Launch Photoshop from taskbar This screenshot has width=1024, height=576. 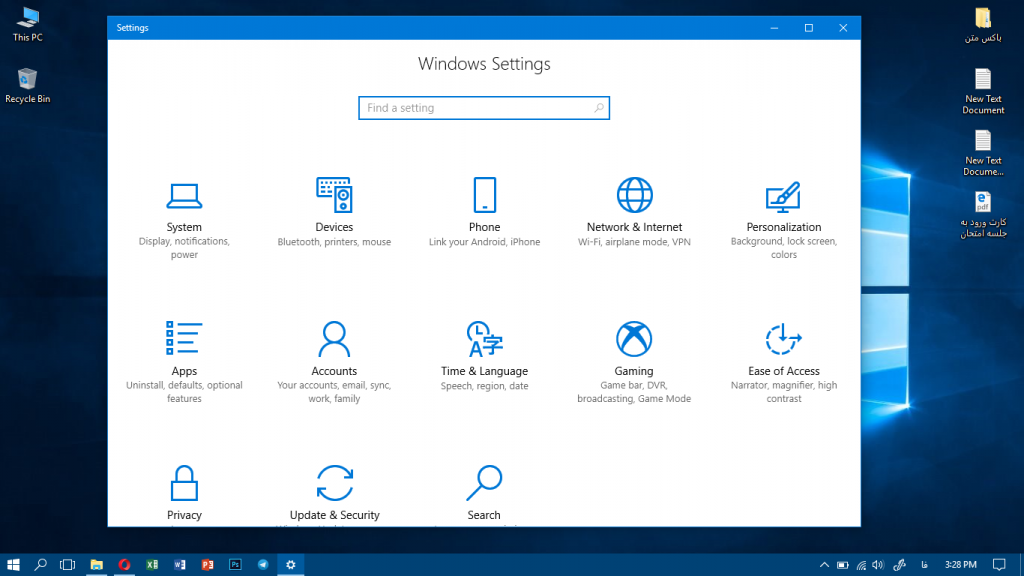point(235,564)
